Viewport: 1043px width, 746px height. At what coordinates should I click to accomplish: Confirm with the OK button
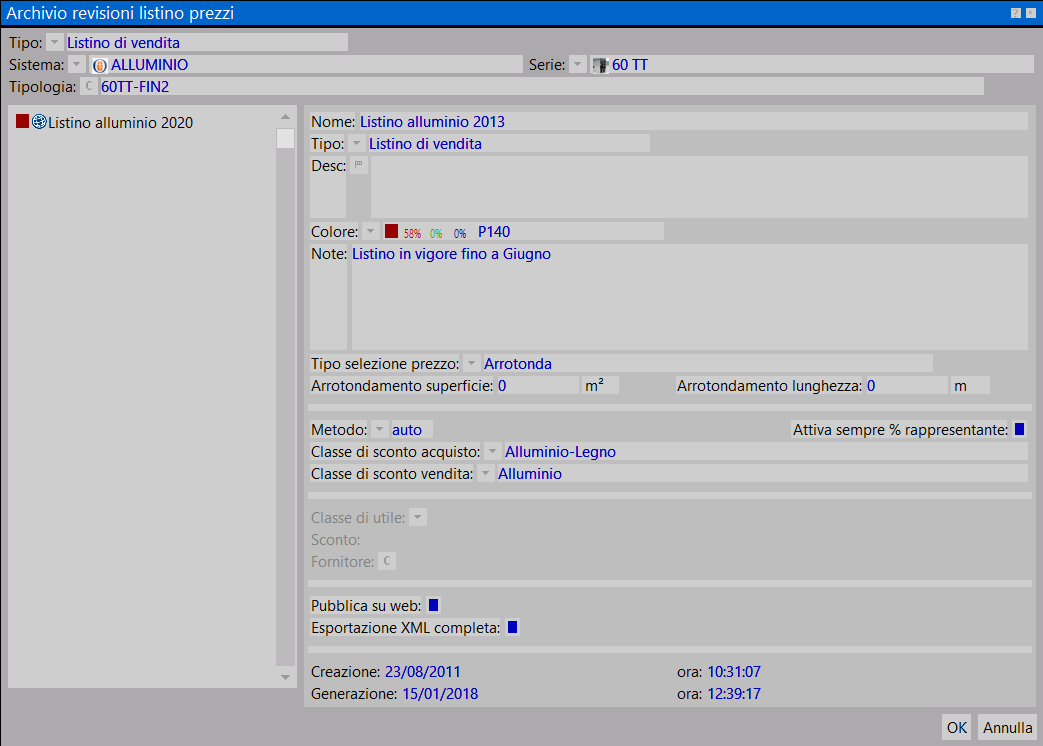pyautogui.click(x=957, y=727)
